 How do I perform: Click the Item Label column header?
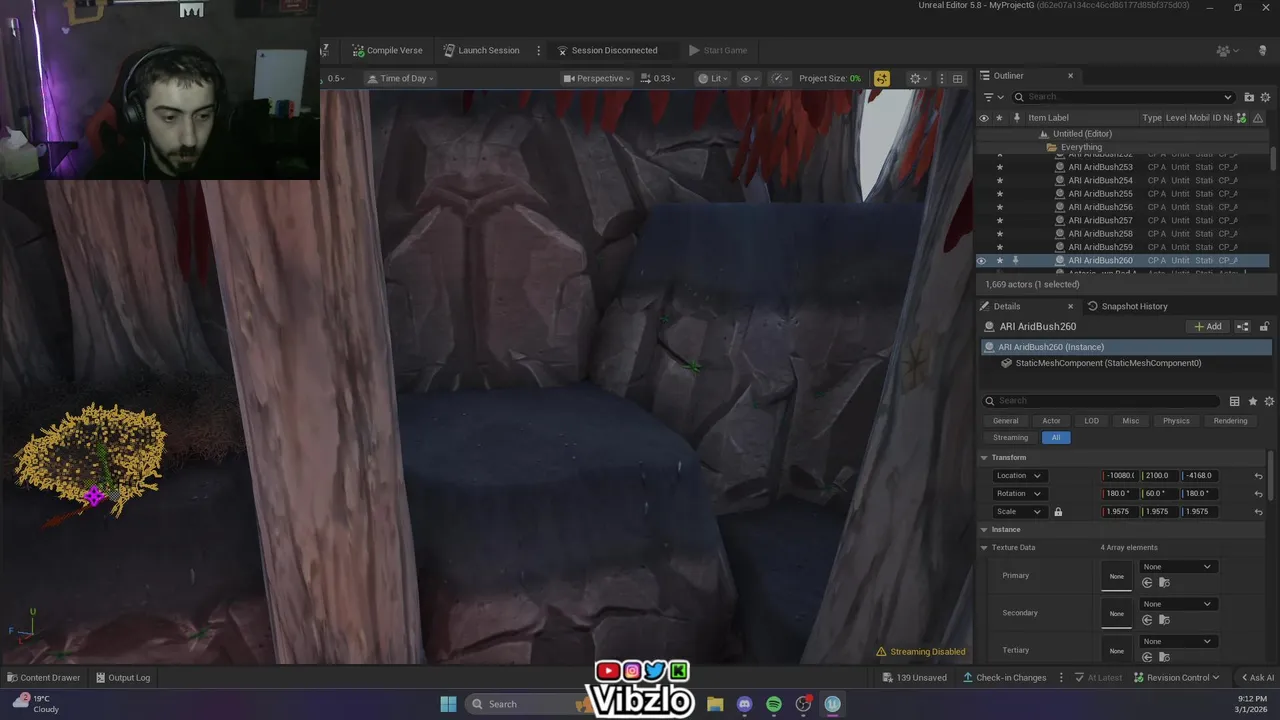click(x=1048, y=118)
